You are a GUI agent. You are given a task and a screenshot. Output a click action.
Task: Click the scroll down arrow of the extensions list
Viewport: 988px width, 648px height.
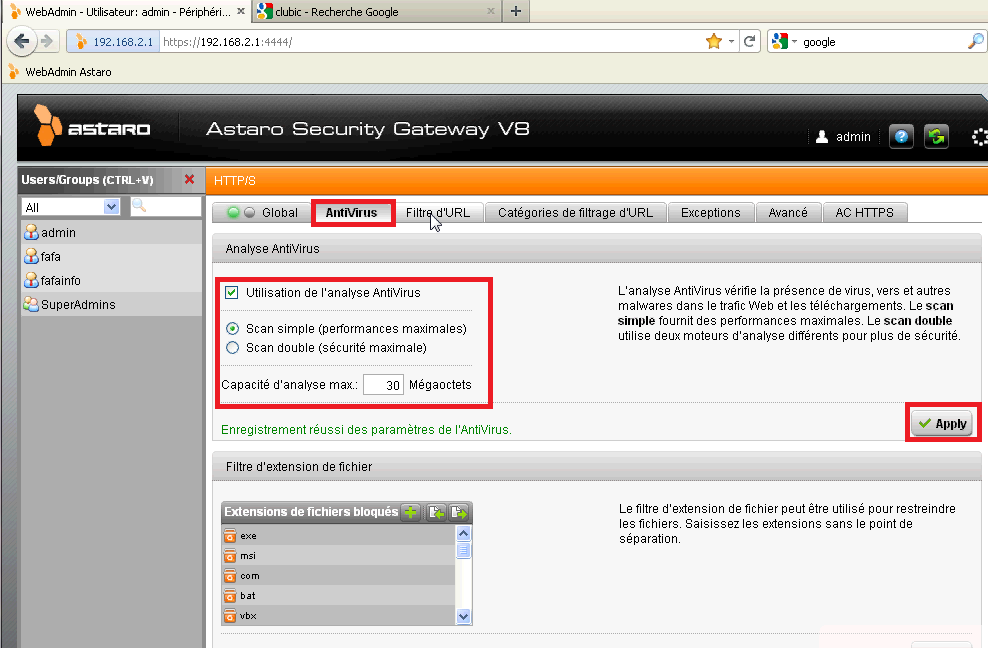click(464, 616)
